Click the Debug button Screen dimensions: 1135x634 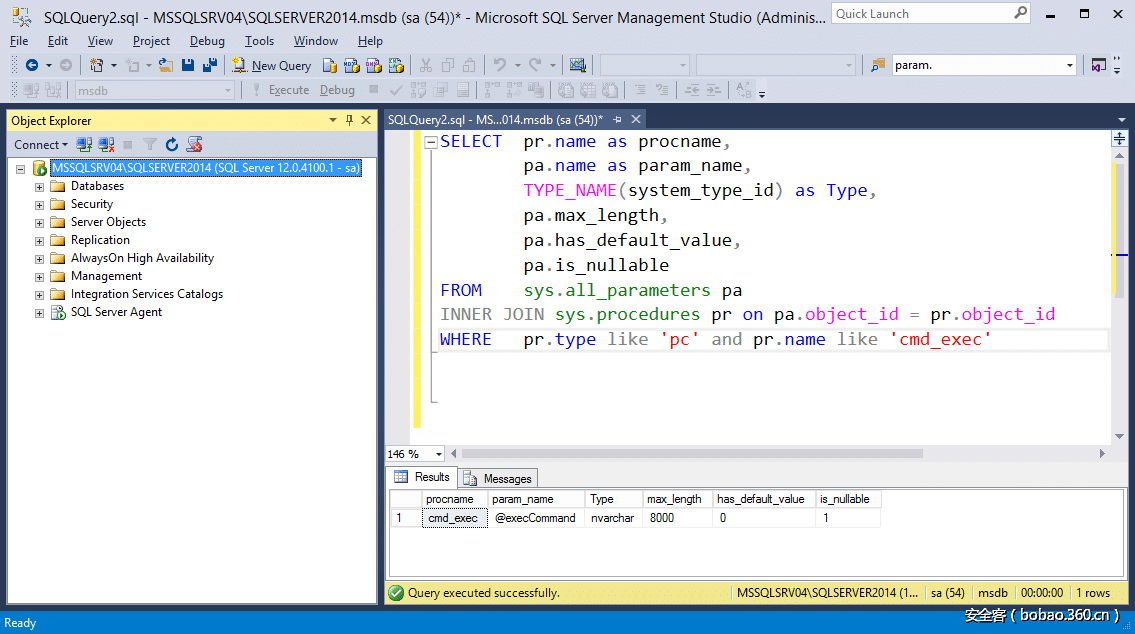click(x=337, y=90)
